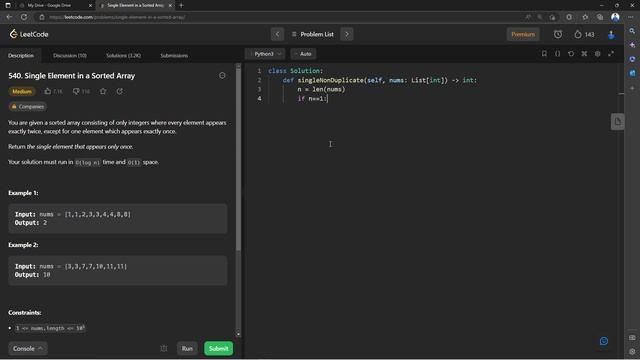Open browser extensions icon in toolbar
The height and width of the screenshot is (360, 640).
point(569,17)
